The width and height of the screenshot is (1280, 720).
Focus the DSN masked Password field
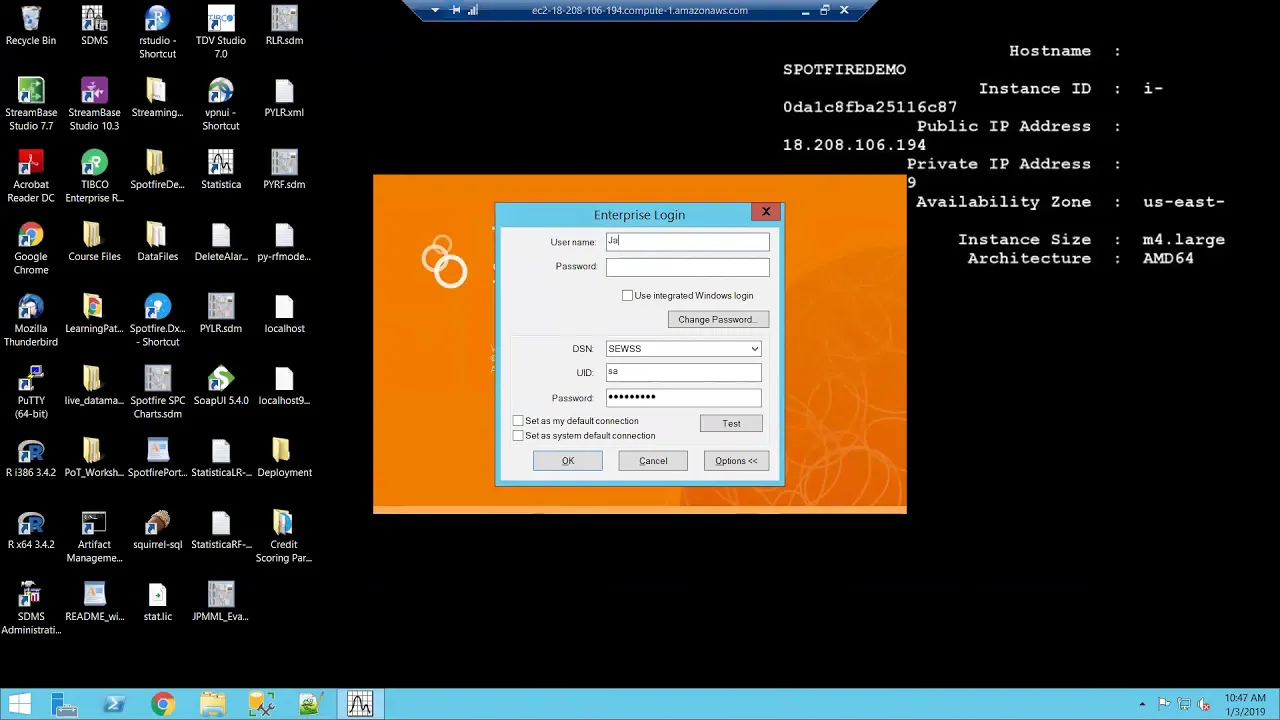coord(683,397)
